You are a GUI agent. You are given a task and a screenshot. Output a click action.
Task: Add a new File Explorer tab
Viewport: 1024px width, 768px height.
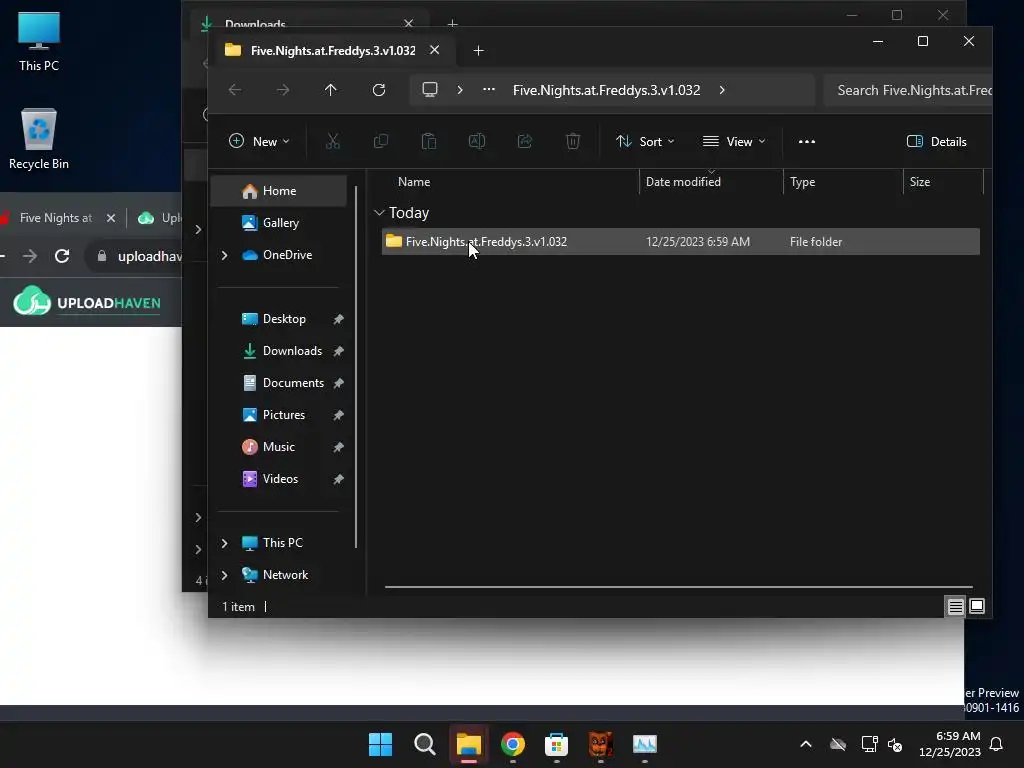coord(478,50)
